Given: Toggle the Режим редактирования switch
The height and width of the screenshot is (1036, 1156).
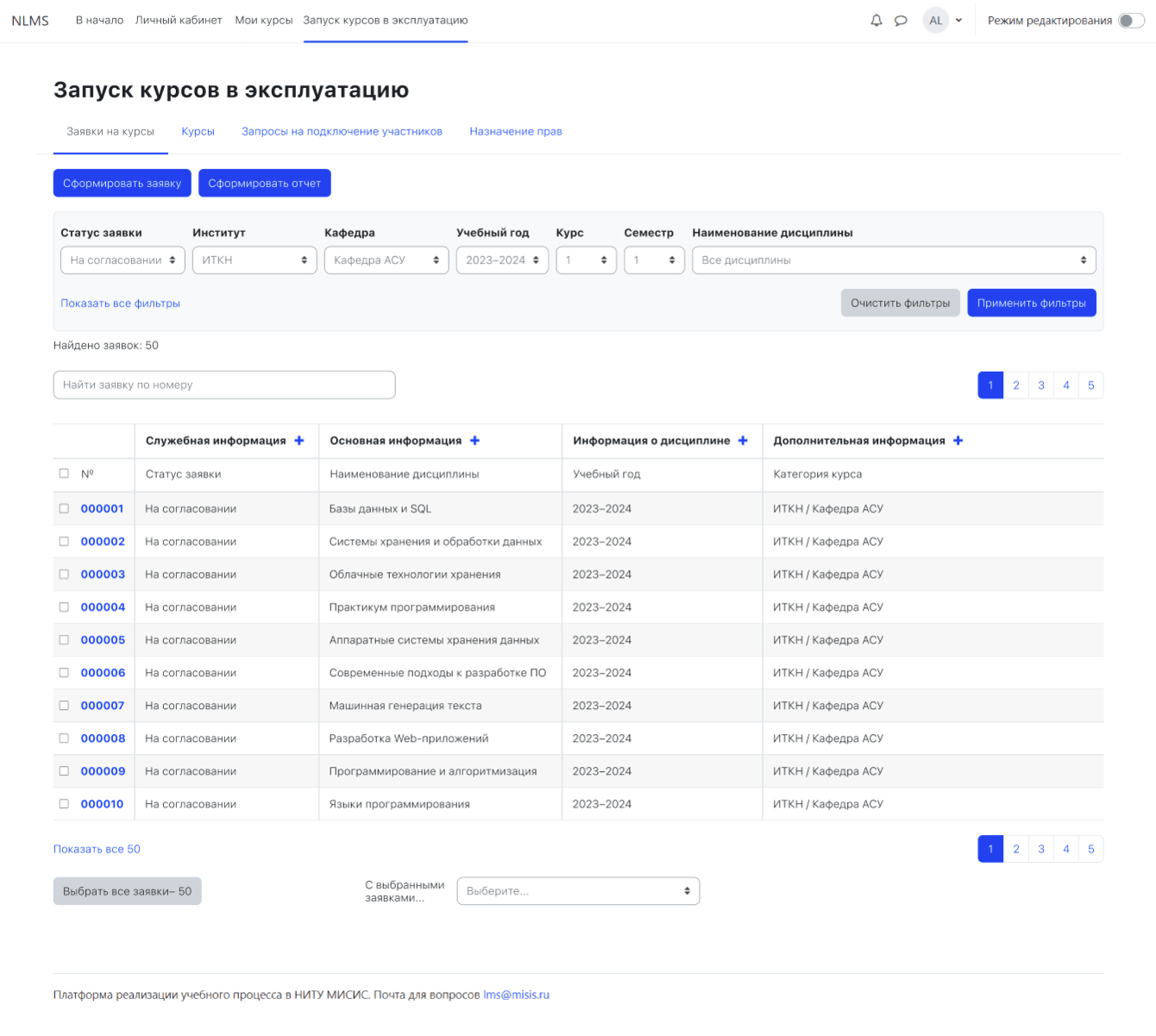Looking at the screenshot, I should [1130, 21].
